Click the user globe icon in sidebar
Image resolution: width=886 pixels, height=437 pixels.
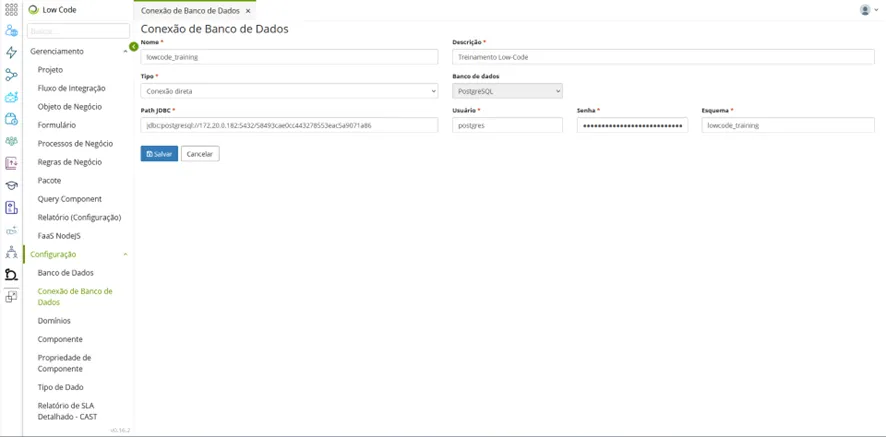pos(11,31)
